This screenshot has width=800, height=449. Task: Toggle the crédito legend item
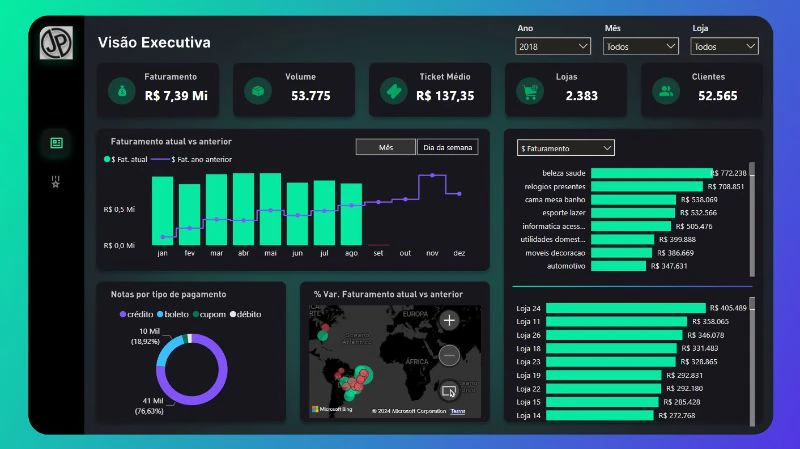[136, 314]
